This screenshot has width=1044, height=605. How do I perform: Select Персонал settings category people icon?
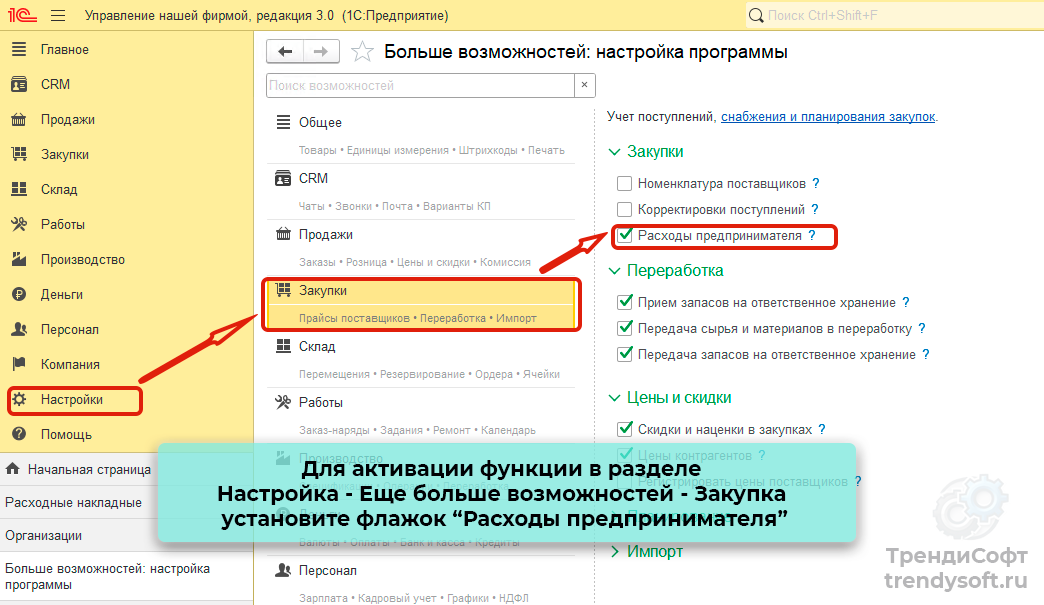click(284, 570)
